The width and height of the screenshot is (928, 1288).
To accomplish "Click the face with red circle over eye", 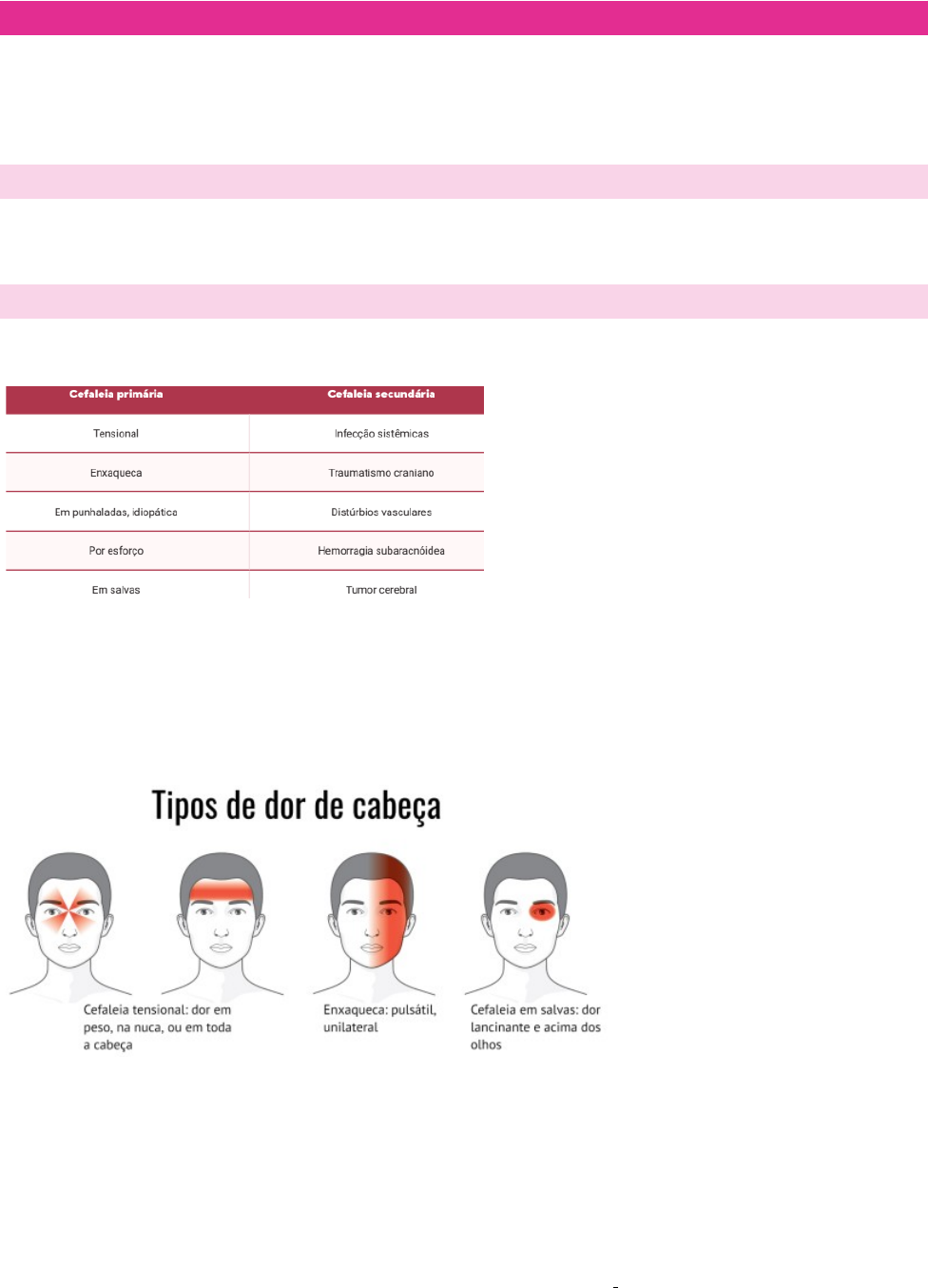I will click(526, 913).
